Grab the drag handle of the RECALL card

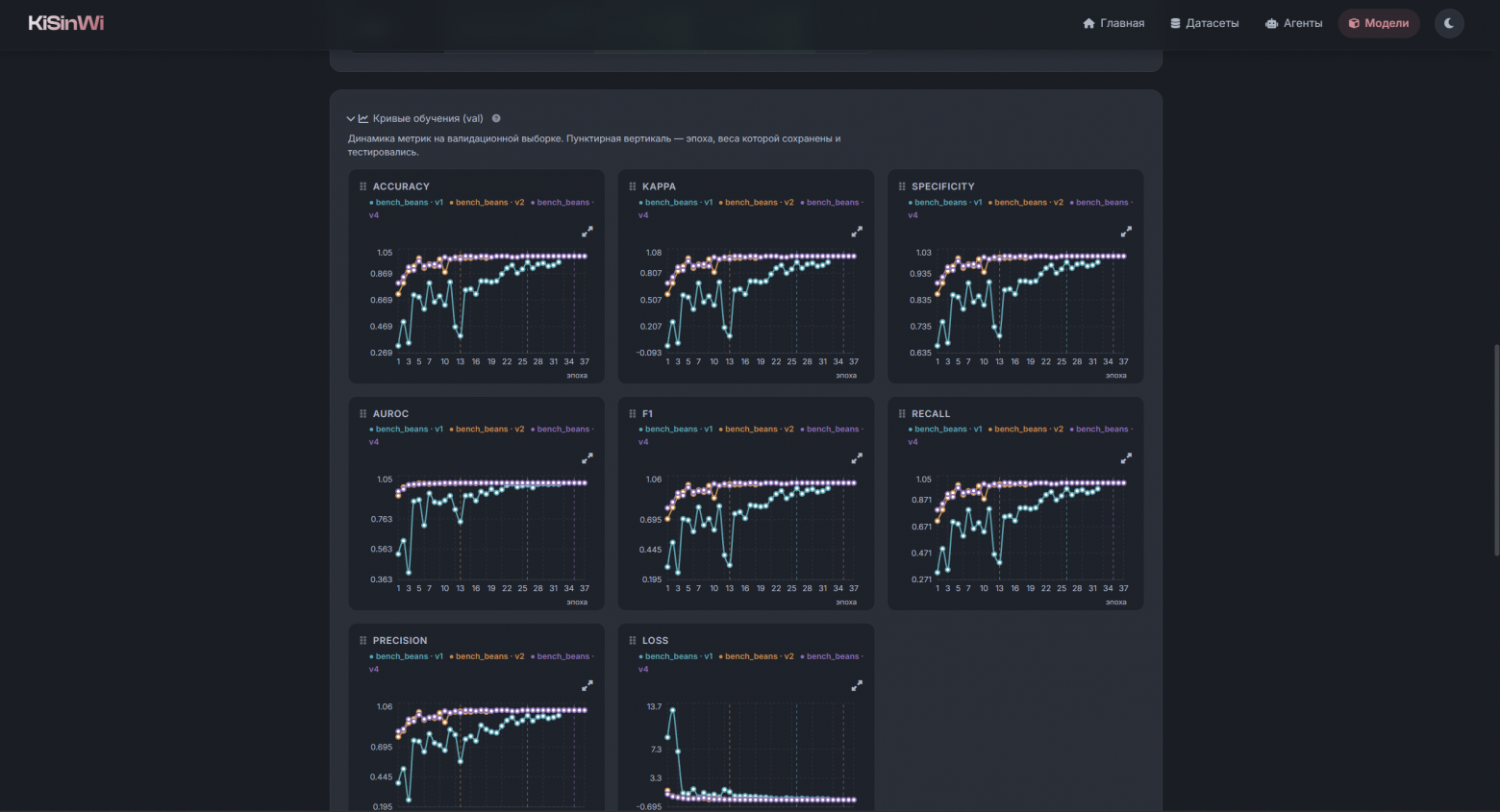902,414
